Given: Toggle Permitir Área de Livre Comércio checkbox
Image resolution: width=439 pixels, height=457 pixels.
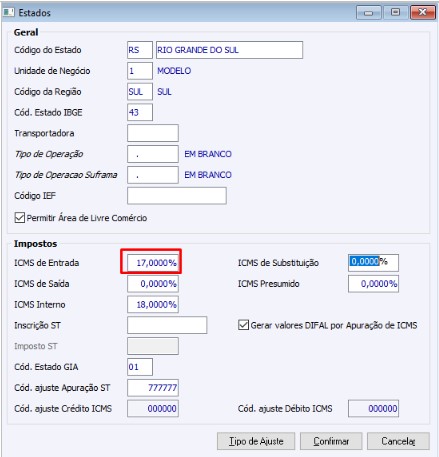Looking at the screenshot, I should (x=20, y=218).
